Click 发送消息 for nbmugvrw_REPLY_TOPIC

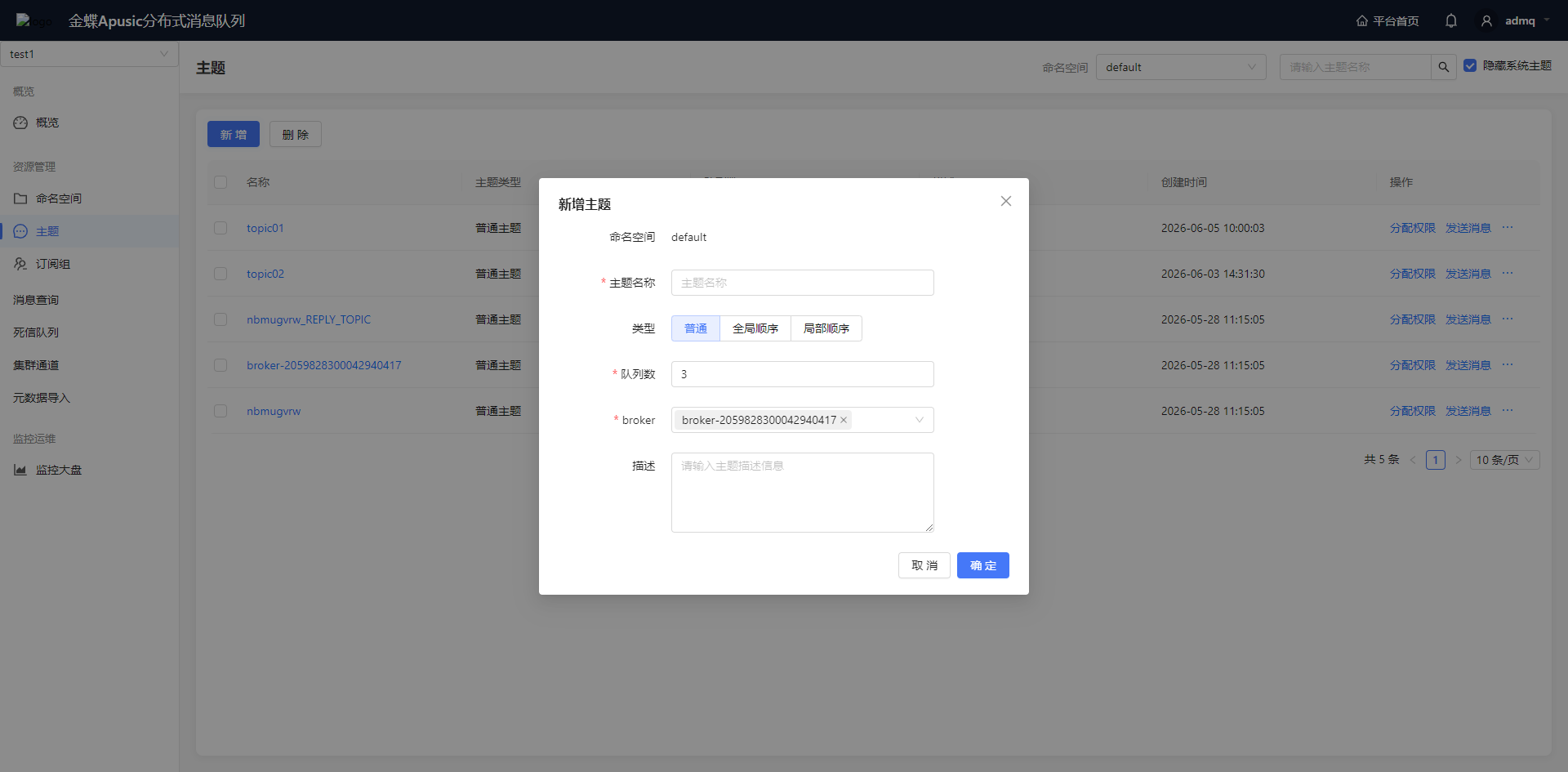[1468, 319]
